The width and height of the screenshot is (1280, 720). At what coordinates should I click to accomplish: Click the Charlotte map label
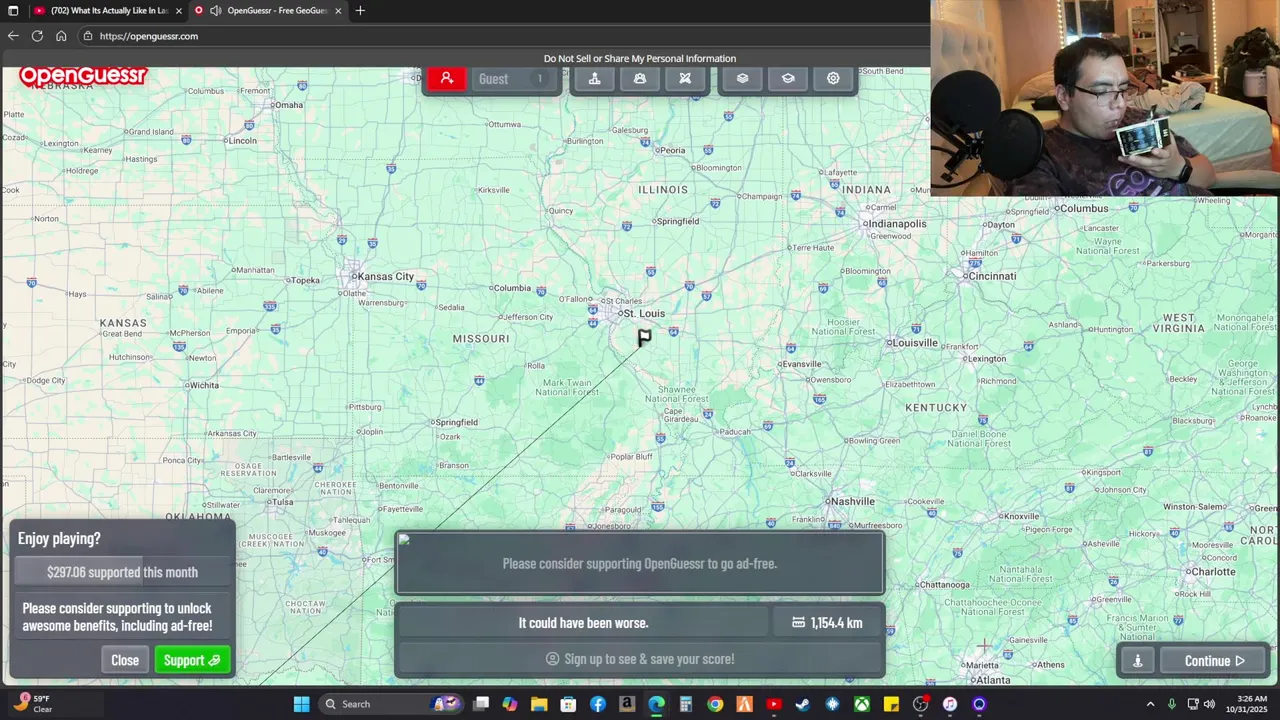click(x=1213, y=572)
